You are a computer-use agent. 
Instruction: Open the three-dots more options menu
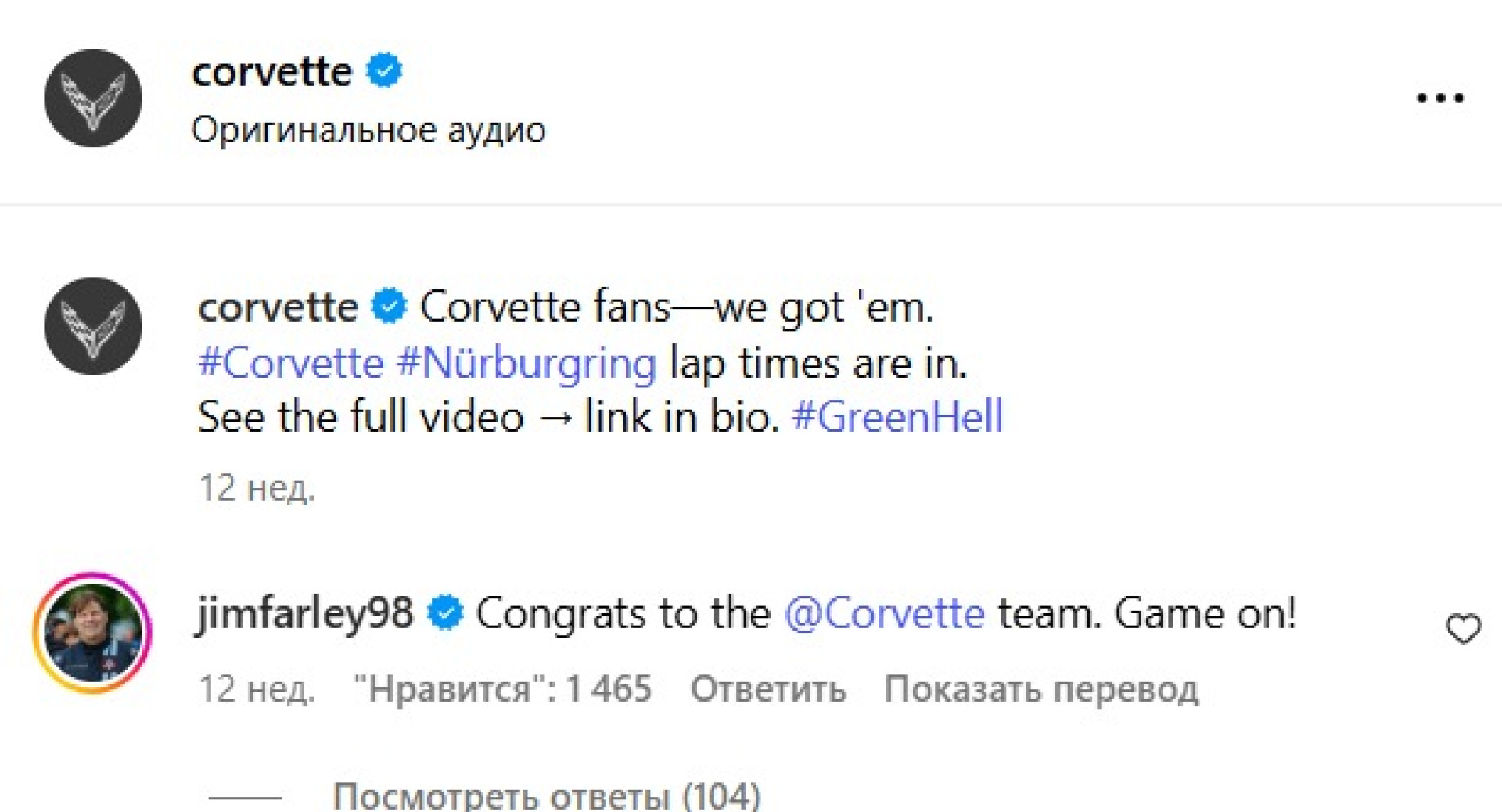(x=1439, y=99)
